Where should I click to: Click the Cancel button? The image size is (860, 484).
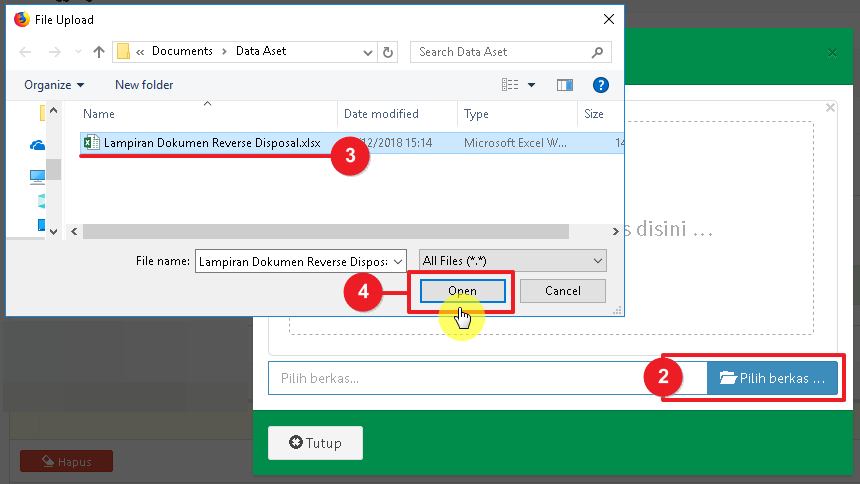563,291
